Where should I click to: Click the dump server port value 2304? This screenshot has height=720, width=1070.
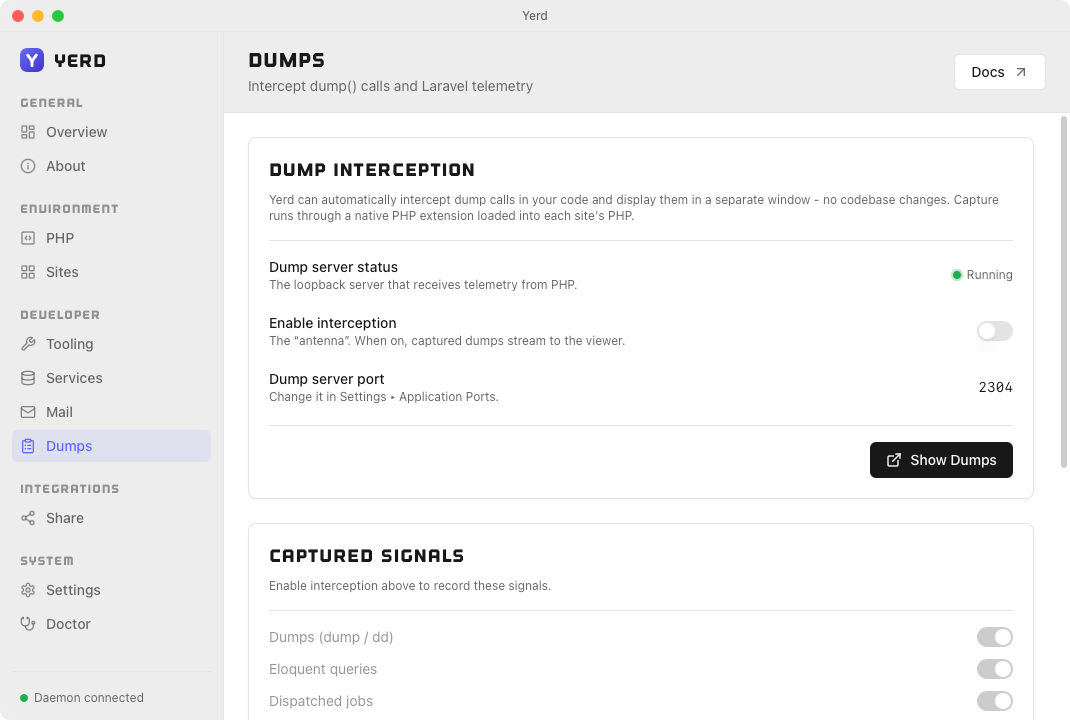(995, 388)
